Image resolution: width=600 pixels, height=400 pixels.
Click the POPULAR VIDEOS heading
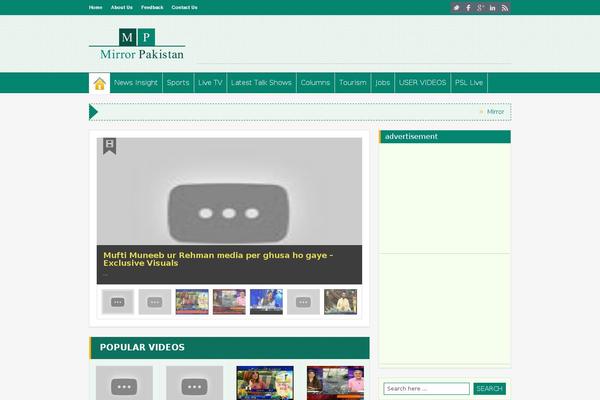click(142, 348)
